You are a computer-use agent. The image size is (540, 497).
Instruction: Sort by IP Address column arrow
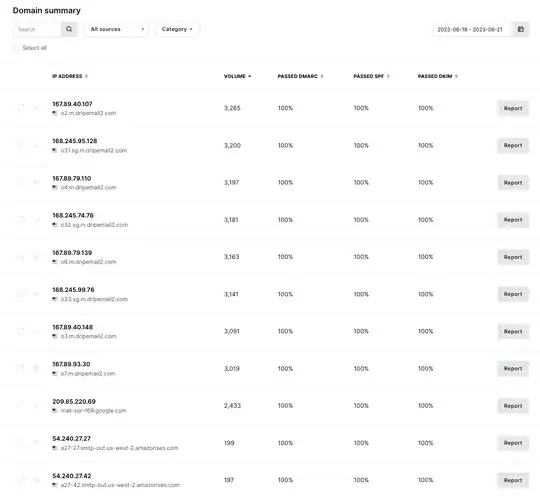click(86, 76)
